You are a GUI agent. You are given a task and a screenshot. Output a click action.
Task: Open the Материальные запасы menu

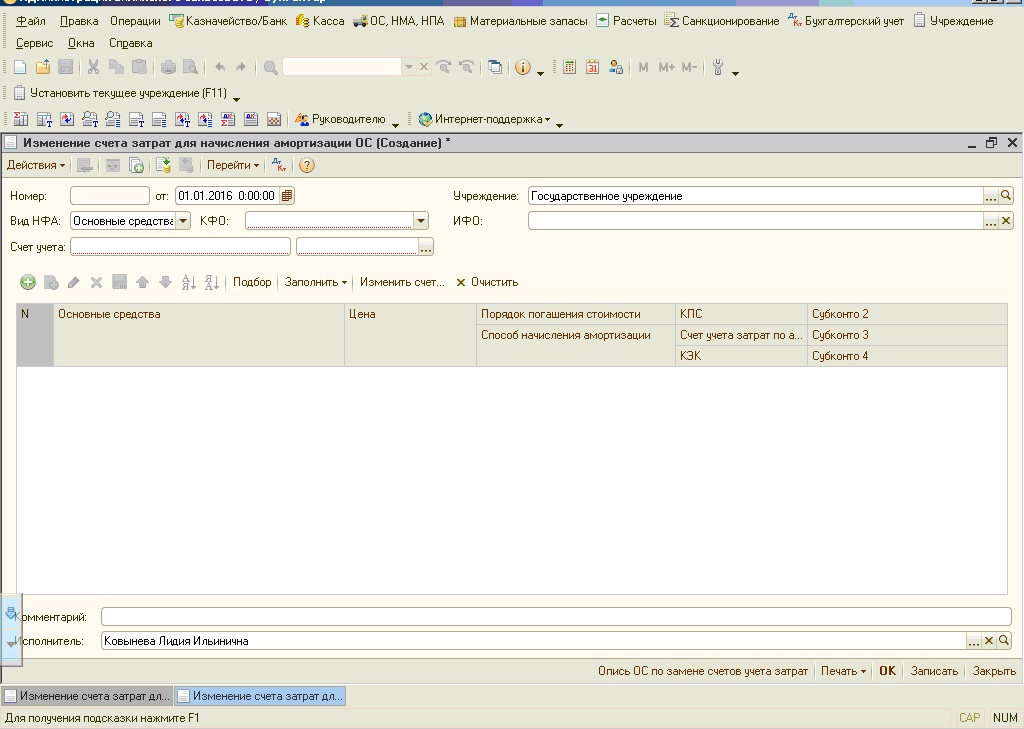520,21
